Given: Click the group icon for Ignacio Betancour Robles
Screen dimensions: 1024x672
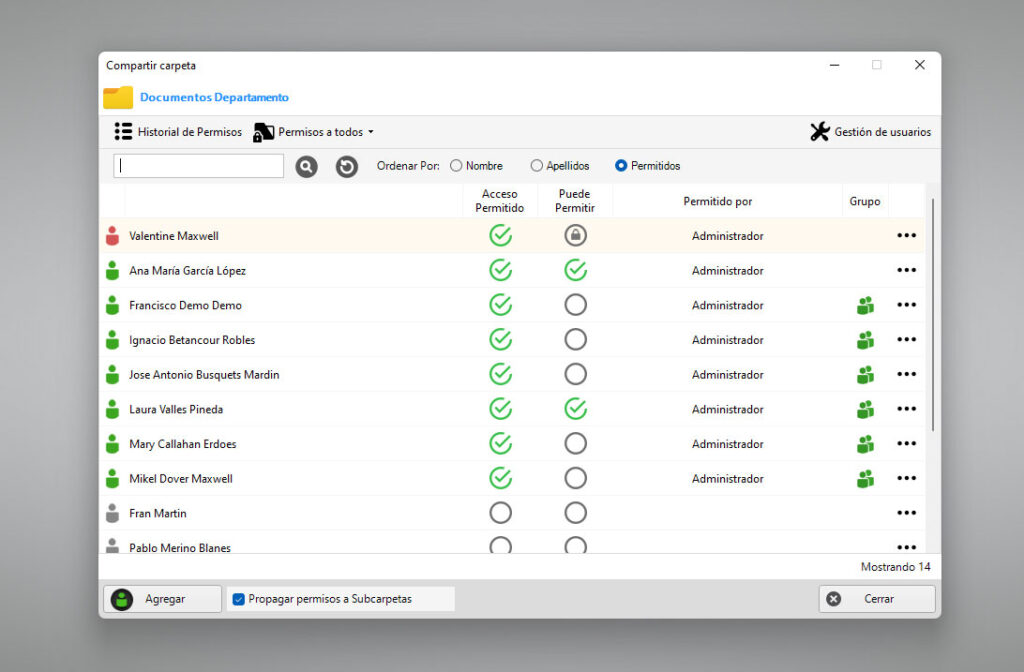Looking at the screenshot, I should point(865,340).
